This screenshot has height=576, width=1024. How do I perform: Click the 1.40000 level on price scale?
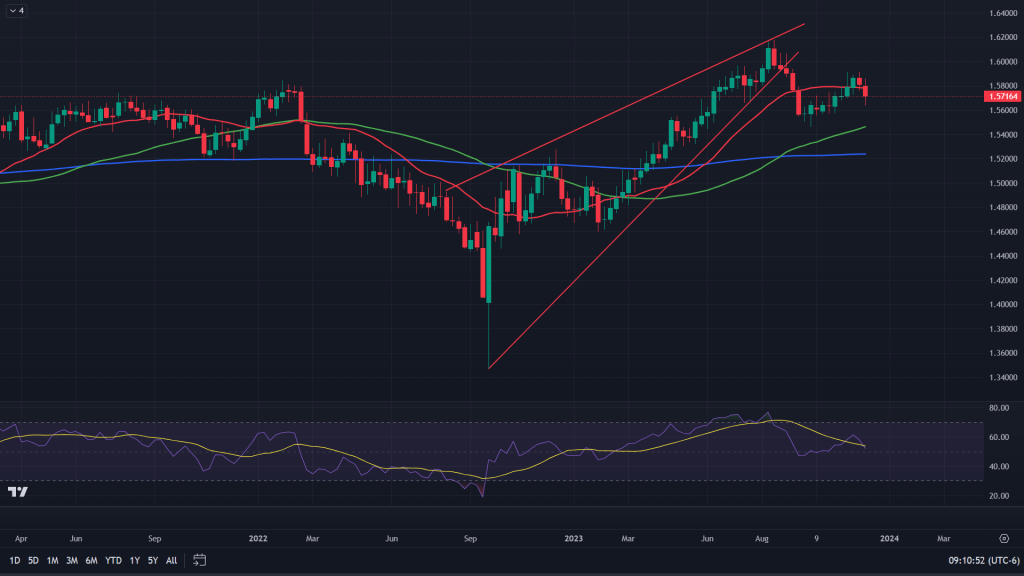pyautogui.click(x=1000, y=305)
